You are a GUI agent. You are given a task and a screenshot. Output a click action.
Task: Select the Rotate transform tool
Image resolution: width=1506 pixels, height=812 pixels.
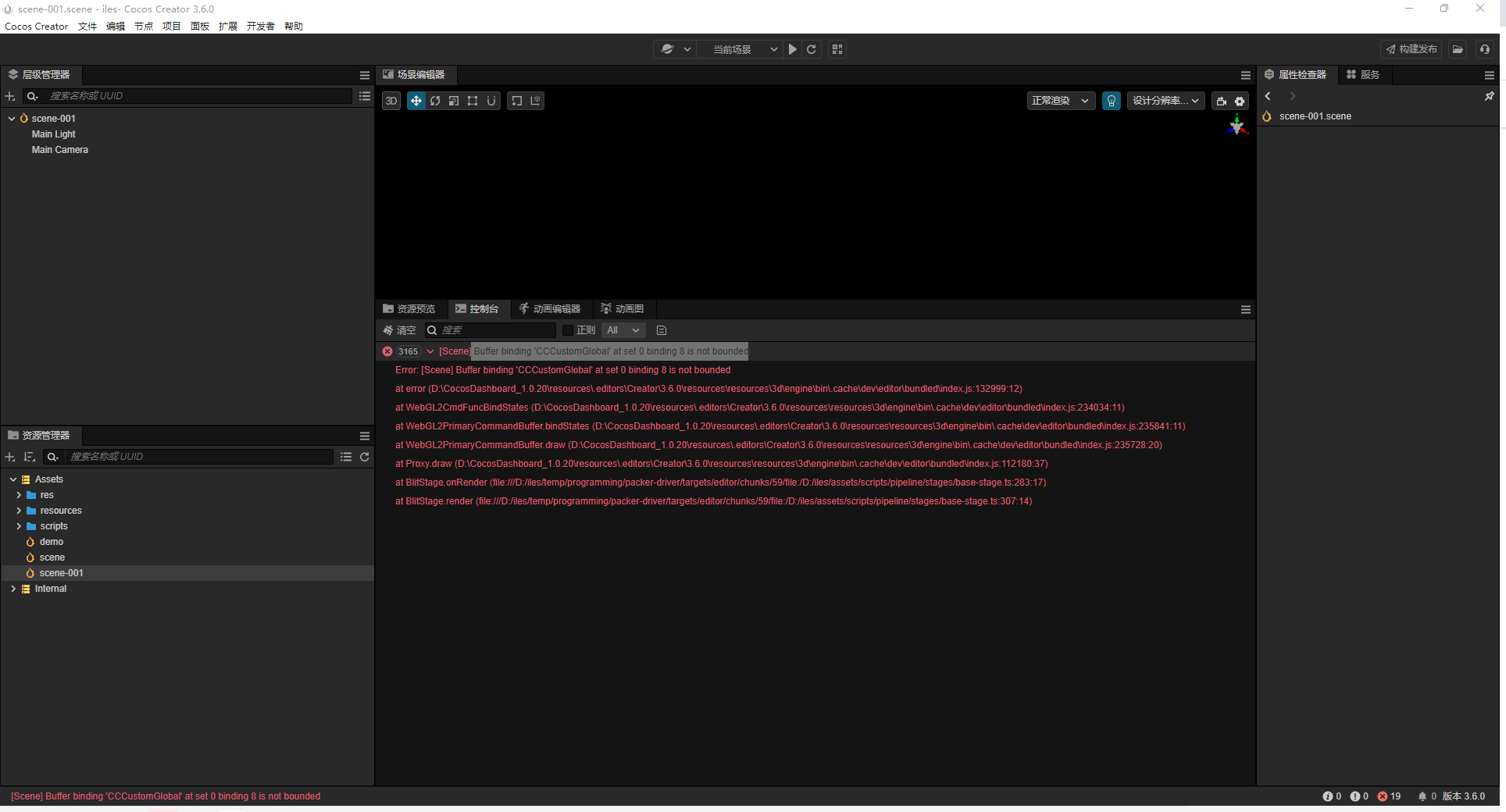(x=435, y=101)
